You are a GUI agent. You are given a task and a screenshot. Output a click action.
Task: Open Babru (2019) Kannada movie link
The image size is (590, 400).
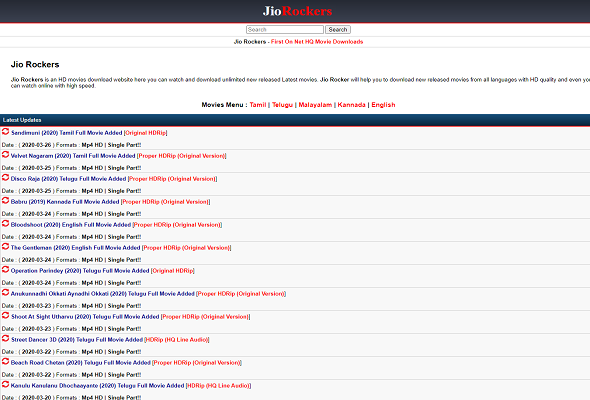(111, 202)
